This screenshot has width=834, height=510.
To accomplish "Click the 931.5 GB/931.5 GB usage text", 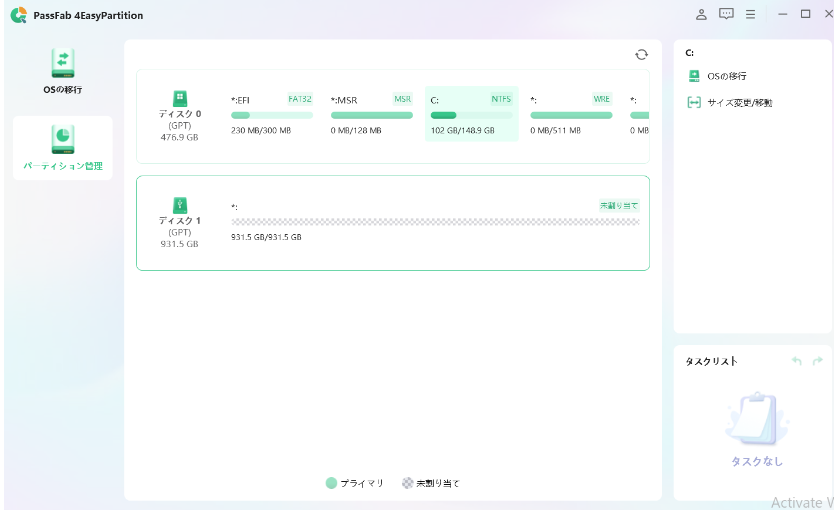I will pyautogui.click(x=266, y=237).
